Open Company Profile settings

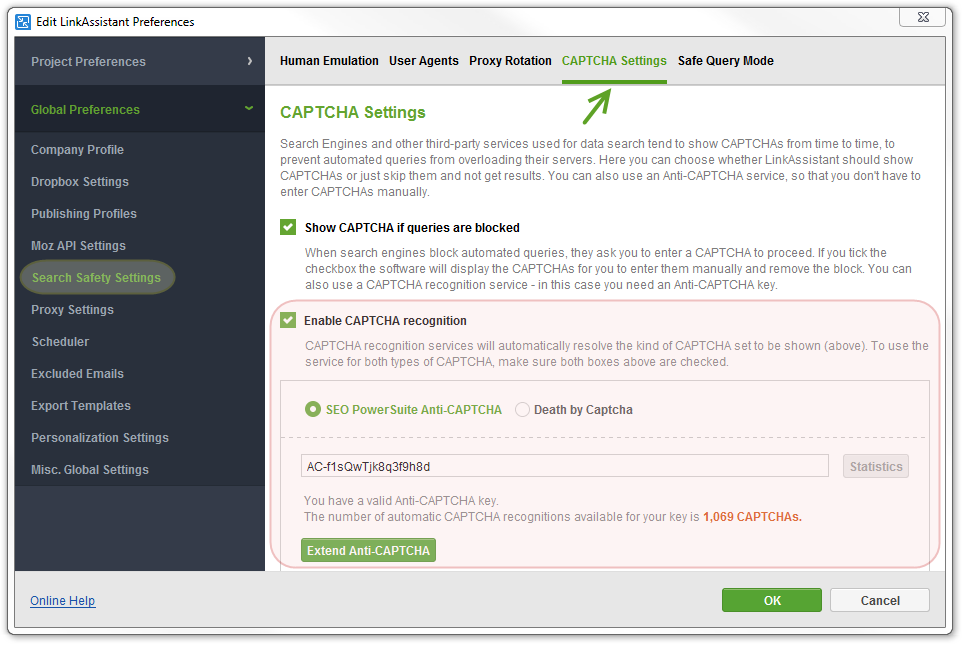(77, 150)
